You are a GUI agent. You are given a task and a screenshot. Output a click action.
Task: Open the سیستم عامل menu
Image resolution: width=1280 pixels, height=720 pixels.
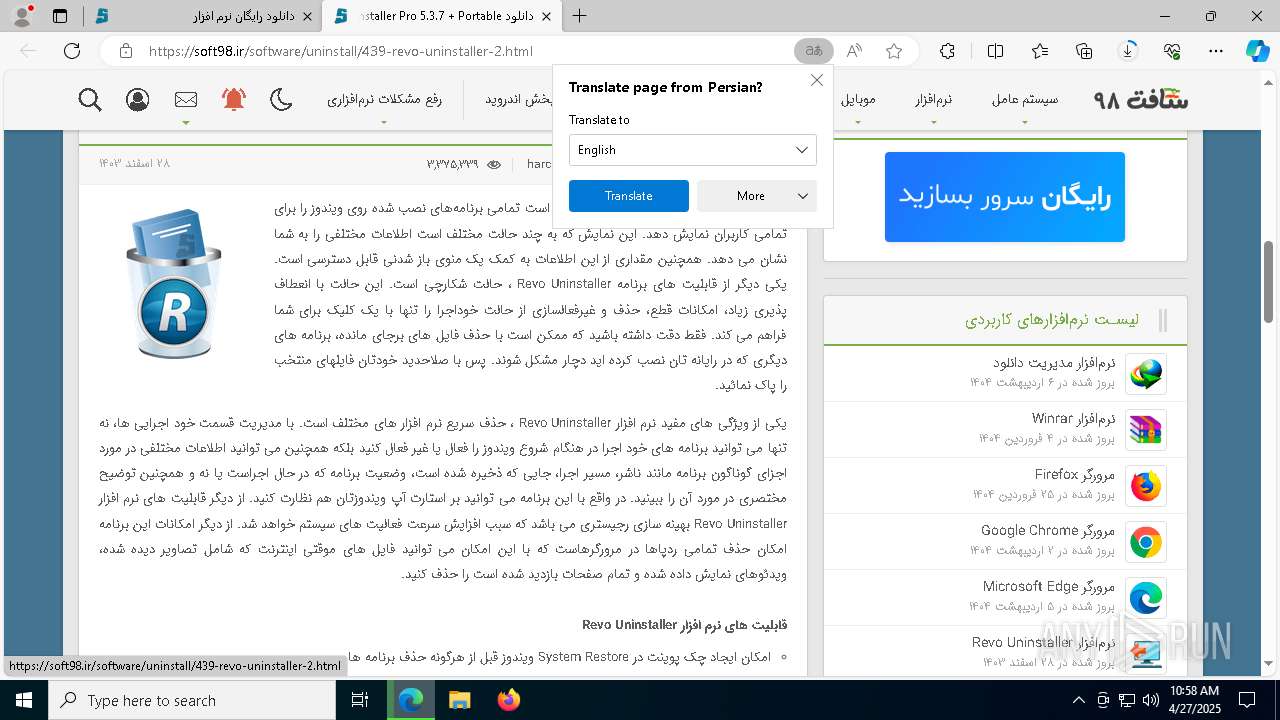[x=1025, y=99]
